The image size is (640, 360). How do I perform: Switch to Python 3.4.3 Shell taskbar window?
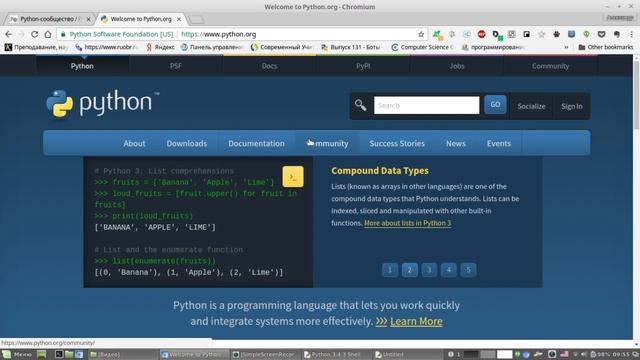335,354
